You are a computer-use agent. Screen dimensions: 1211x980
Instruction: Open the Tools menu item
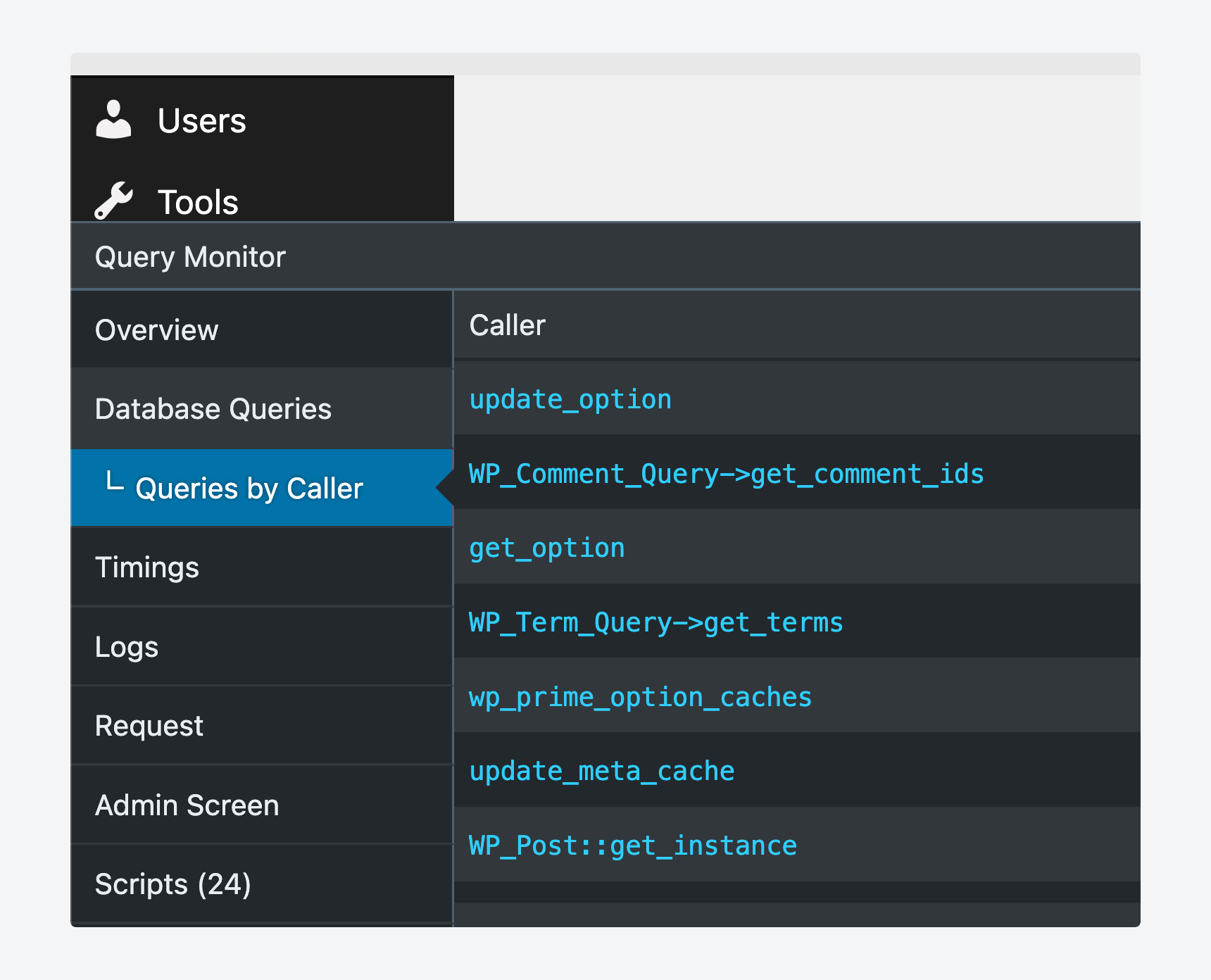[x=197, y=202]
